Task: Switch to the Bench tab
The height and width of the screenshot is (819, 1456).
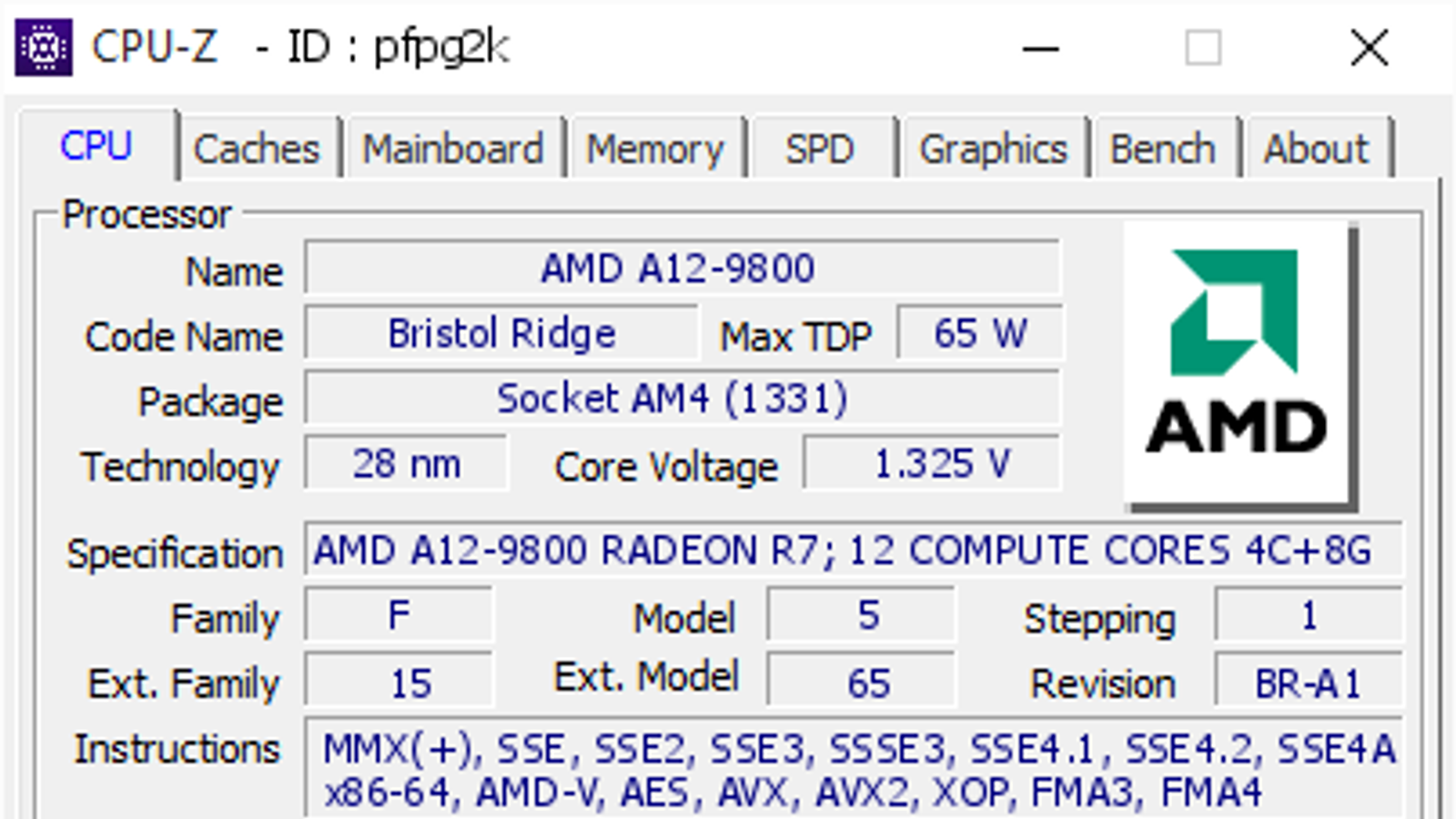Action: (1162, 149)
